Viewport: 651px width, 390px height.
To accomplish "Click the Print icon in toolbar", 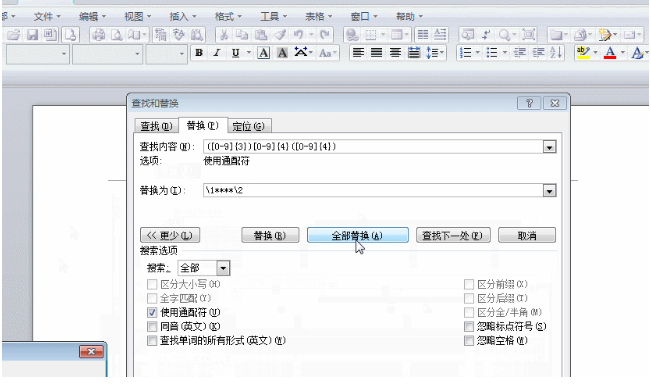I will [98, 34].
